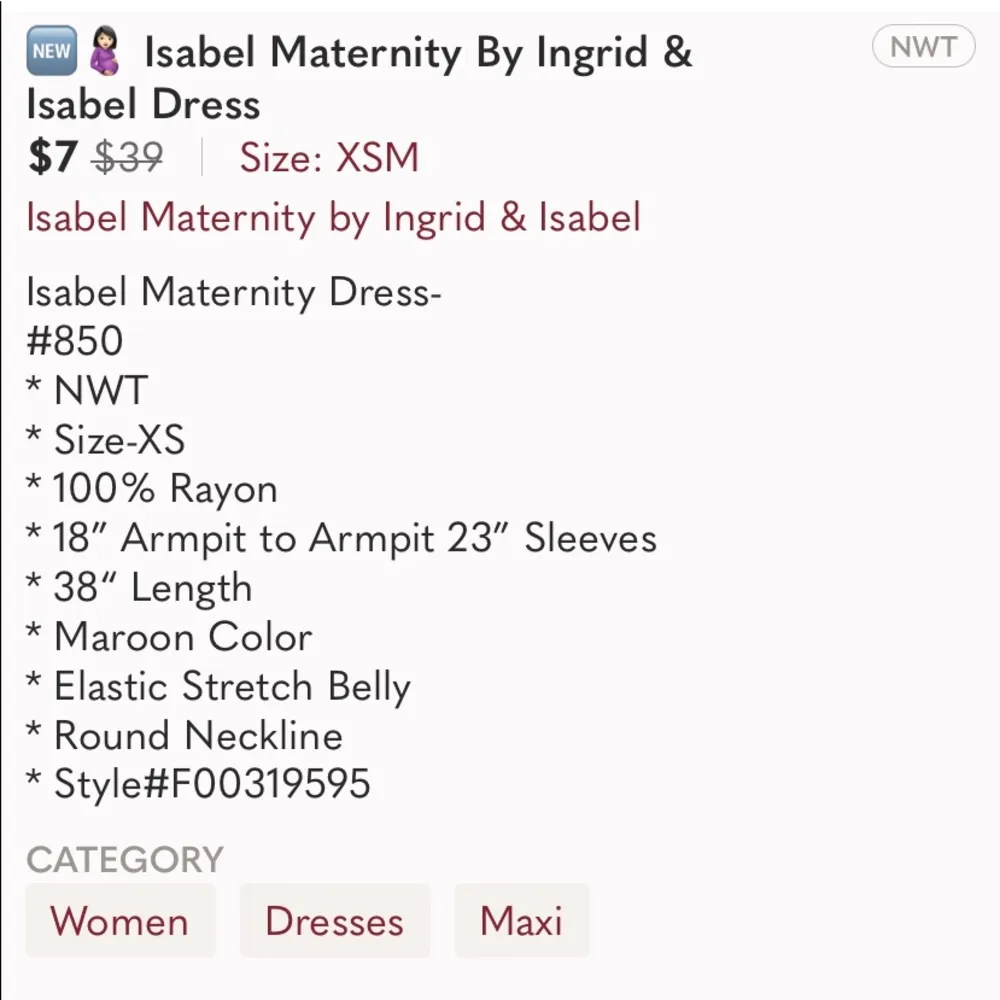The image size is (1000, 1000).
Task: Click the Women category tag
Action: tap(119, 920)
